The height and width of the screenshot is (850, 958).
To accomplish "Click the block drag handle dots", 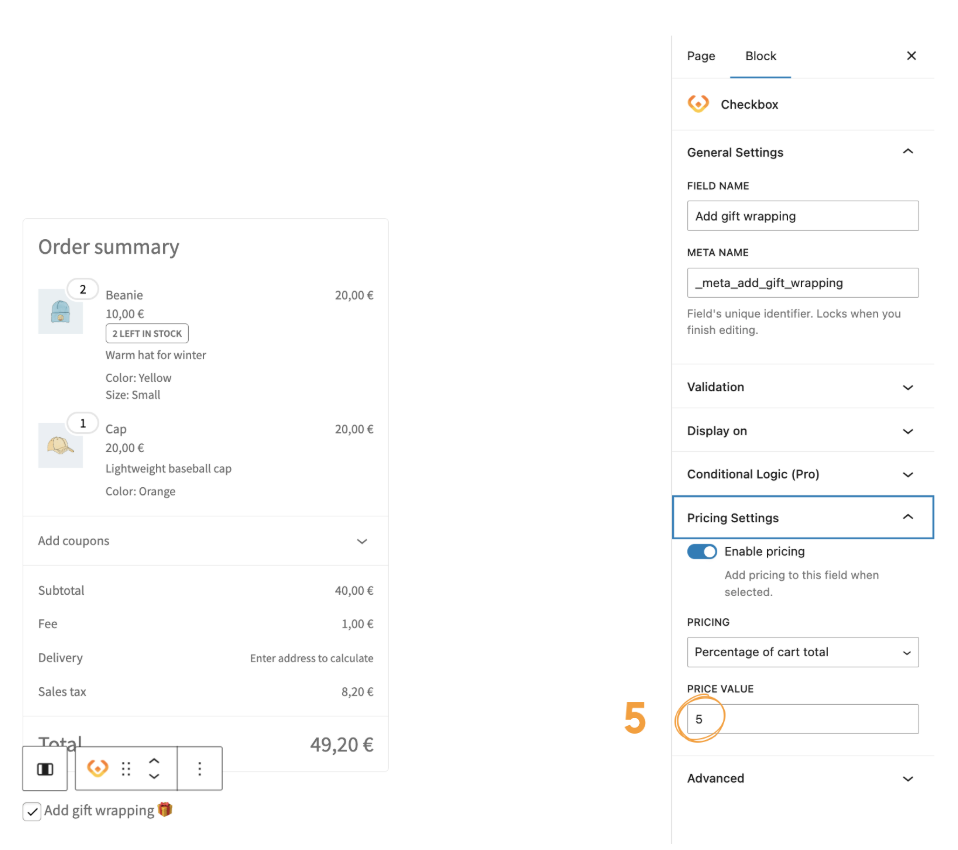I will pyautogui.click(x=126, y=768).
